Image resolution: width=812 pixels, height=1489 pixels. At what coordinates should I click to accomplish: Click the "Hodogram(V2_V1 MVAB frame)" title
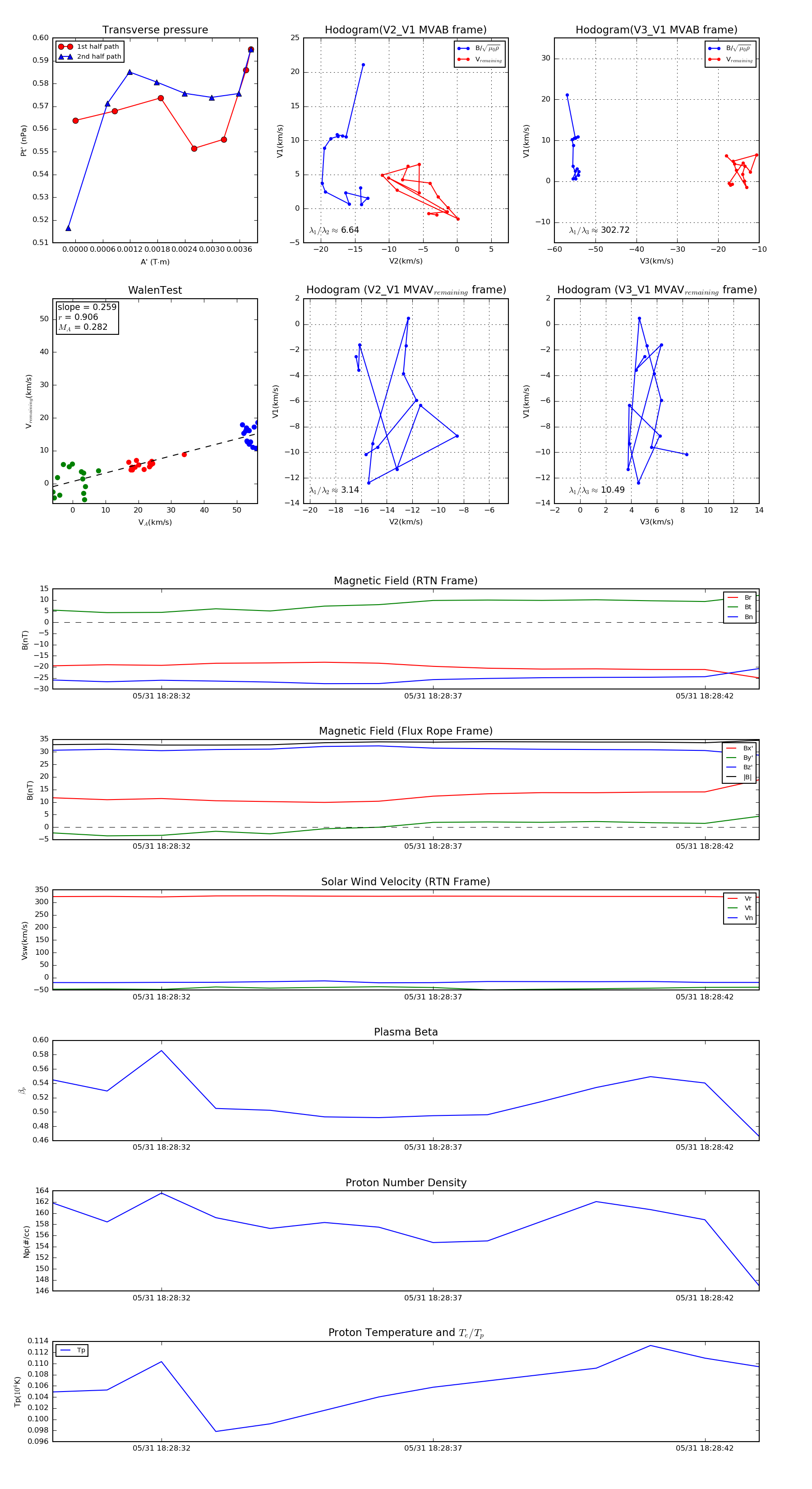tap(406, 30)
